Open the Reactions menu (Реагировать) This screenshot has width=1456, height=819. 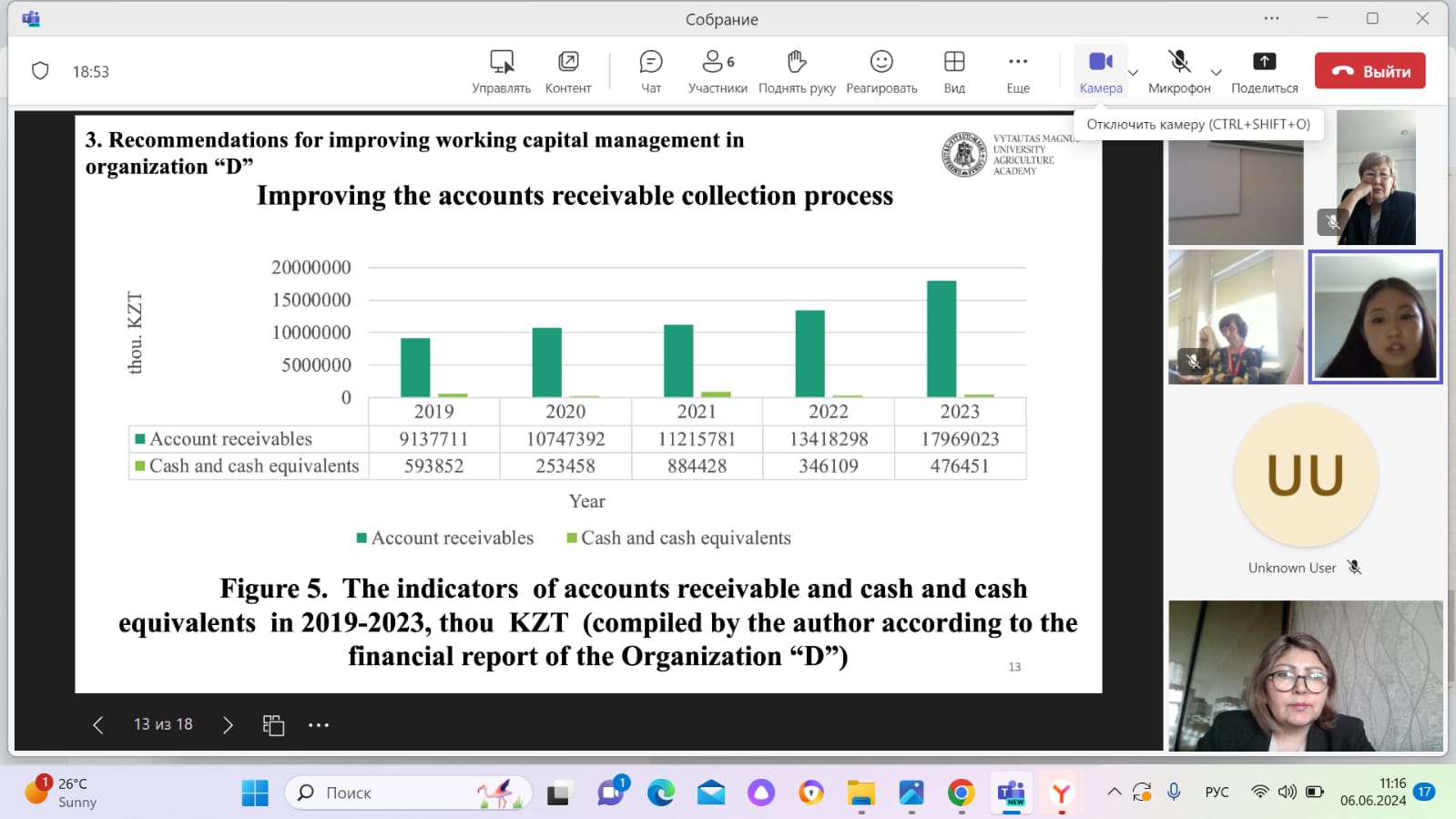point(881,71)
